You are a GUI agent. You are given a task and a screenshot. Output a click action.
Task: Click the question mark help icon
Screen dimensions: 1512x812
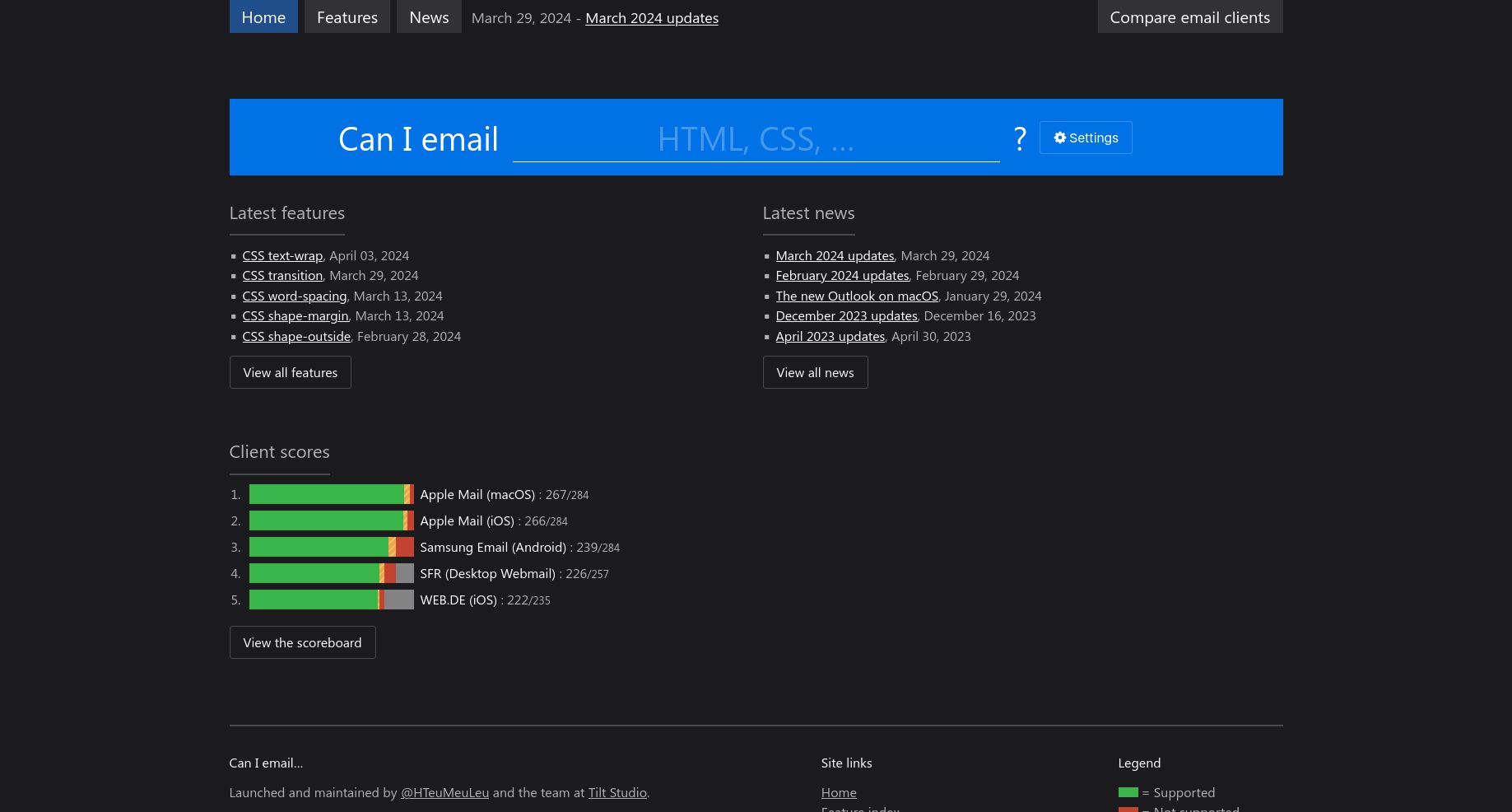[x=1020, y=138]
